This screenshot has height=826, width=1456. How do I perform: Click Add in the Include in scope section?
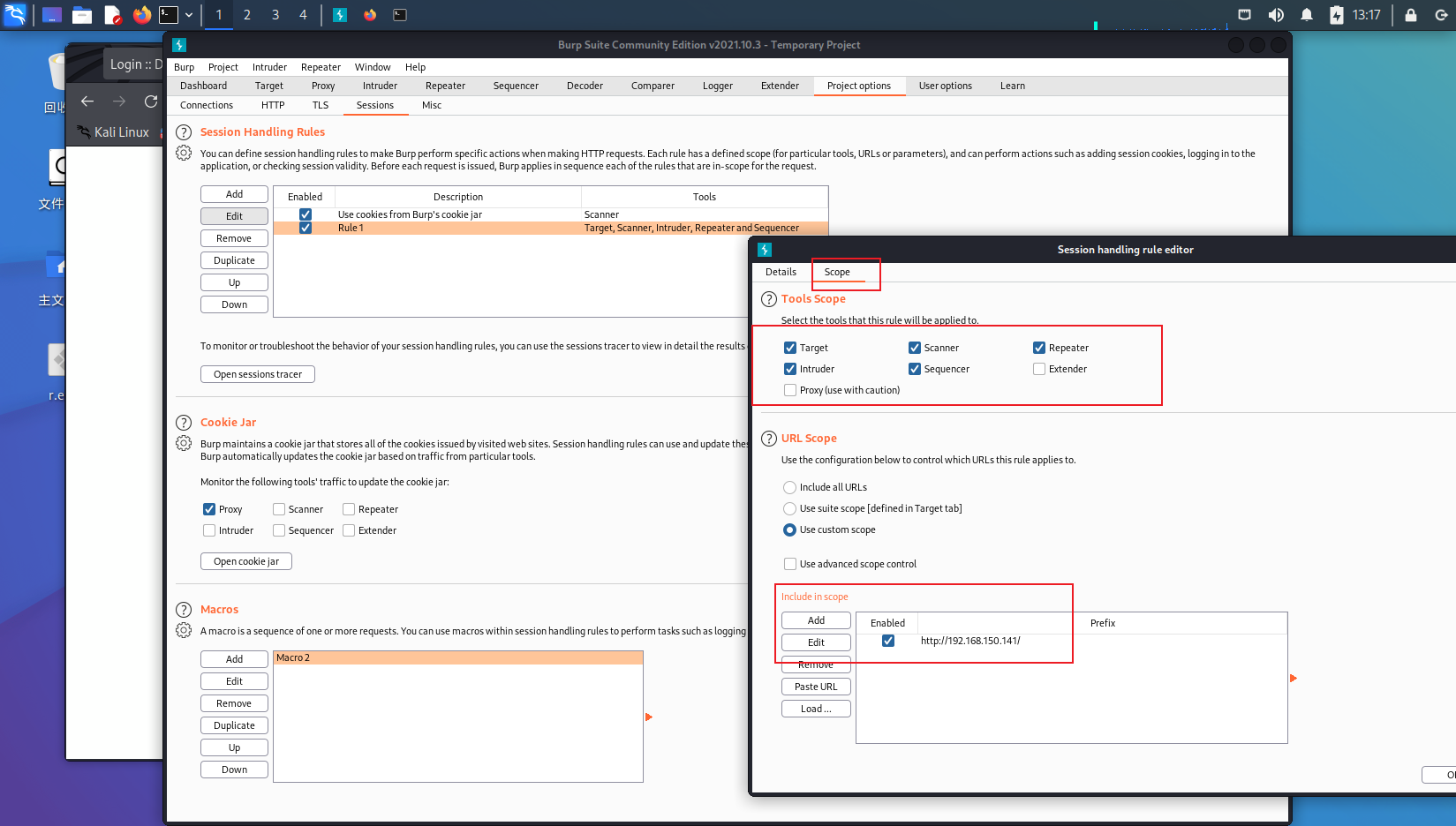[x=816, y=620]
